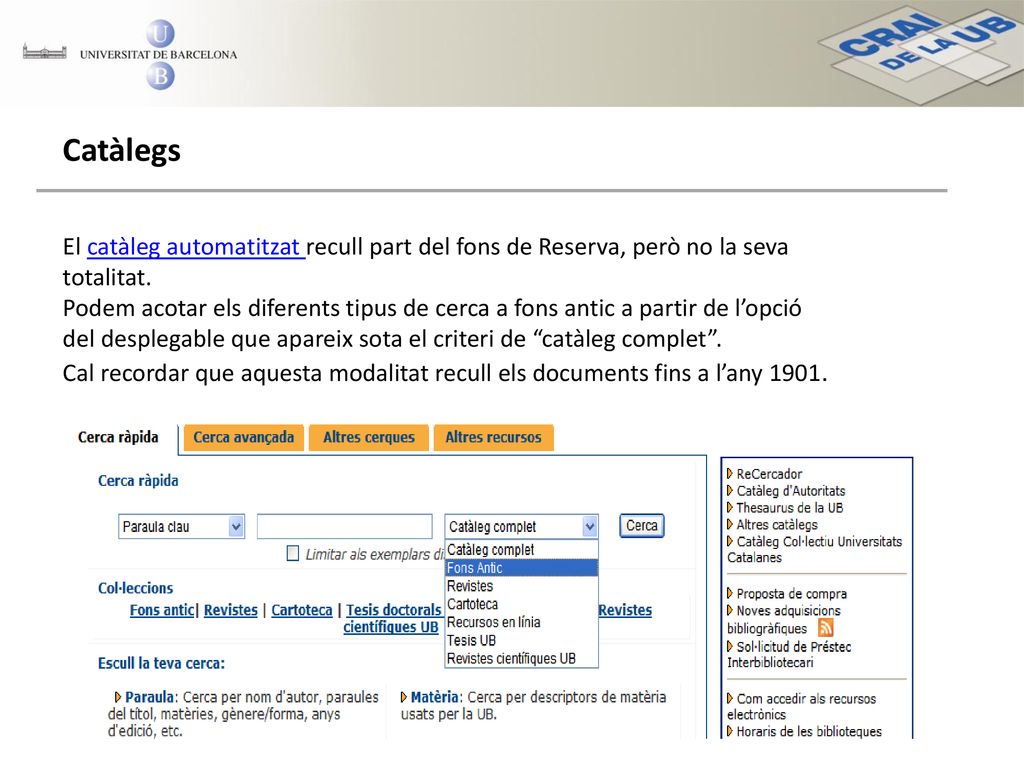Tick the 'Limitar als exemplars' checkbox
This screenshot has height=768, width=1024.
click(x=293, y=553)
